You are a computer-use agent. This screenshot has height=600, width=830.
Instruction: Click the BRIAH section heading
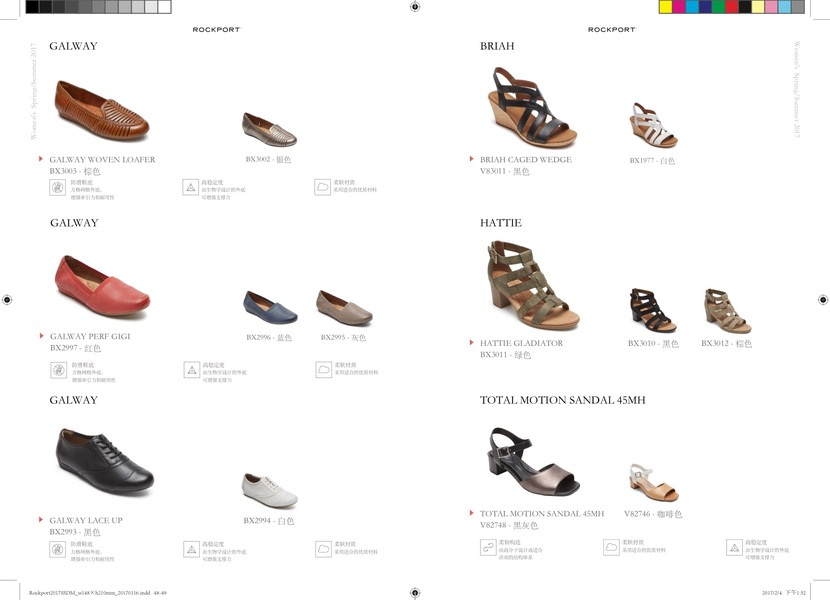tap(497, 46)
